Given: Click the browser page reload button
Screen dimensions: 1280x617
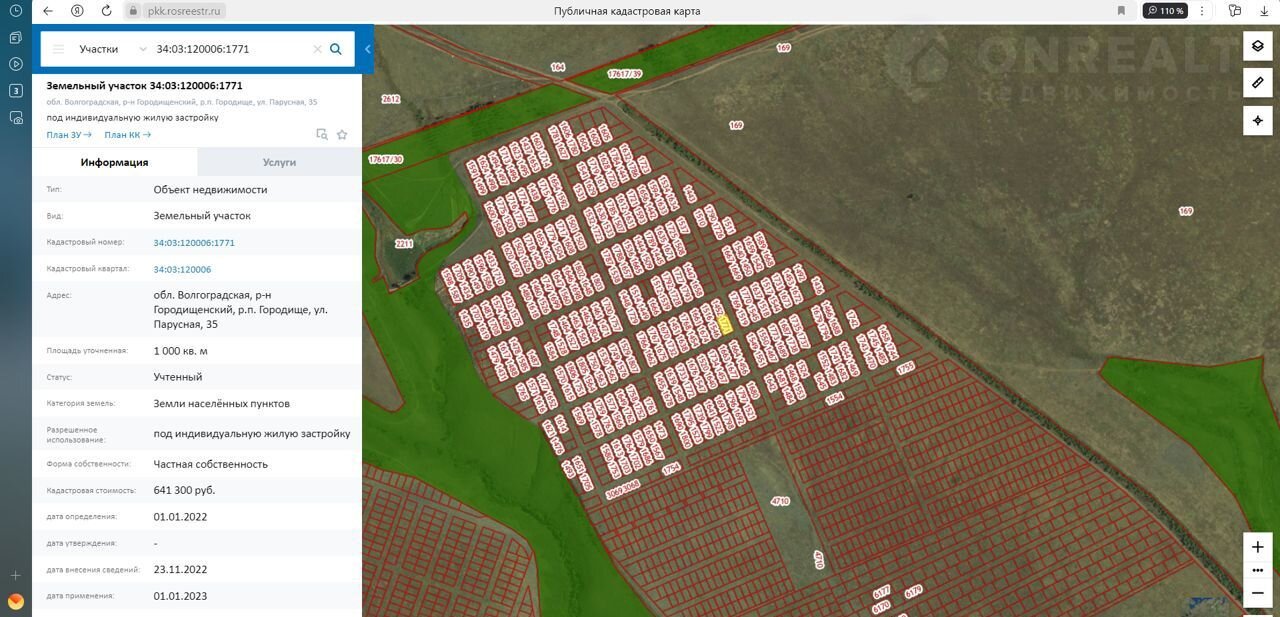Looking at the screenshot, I should tap(107, 11).
